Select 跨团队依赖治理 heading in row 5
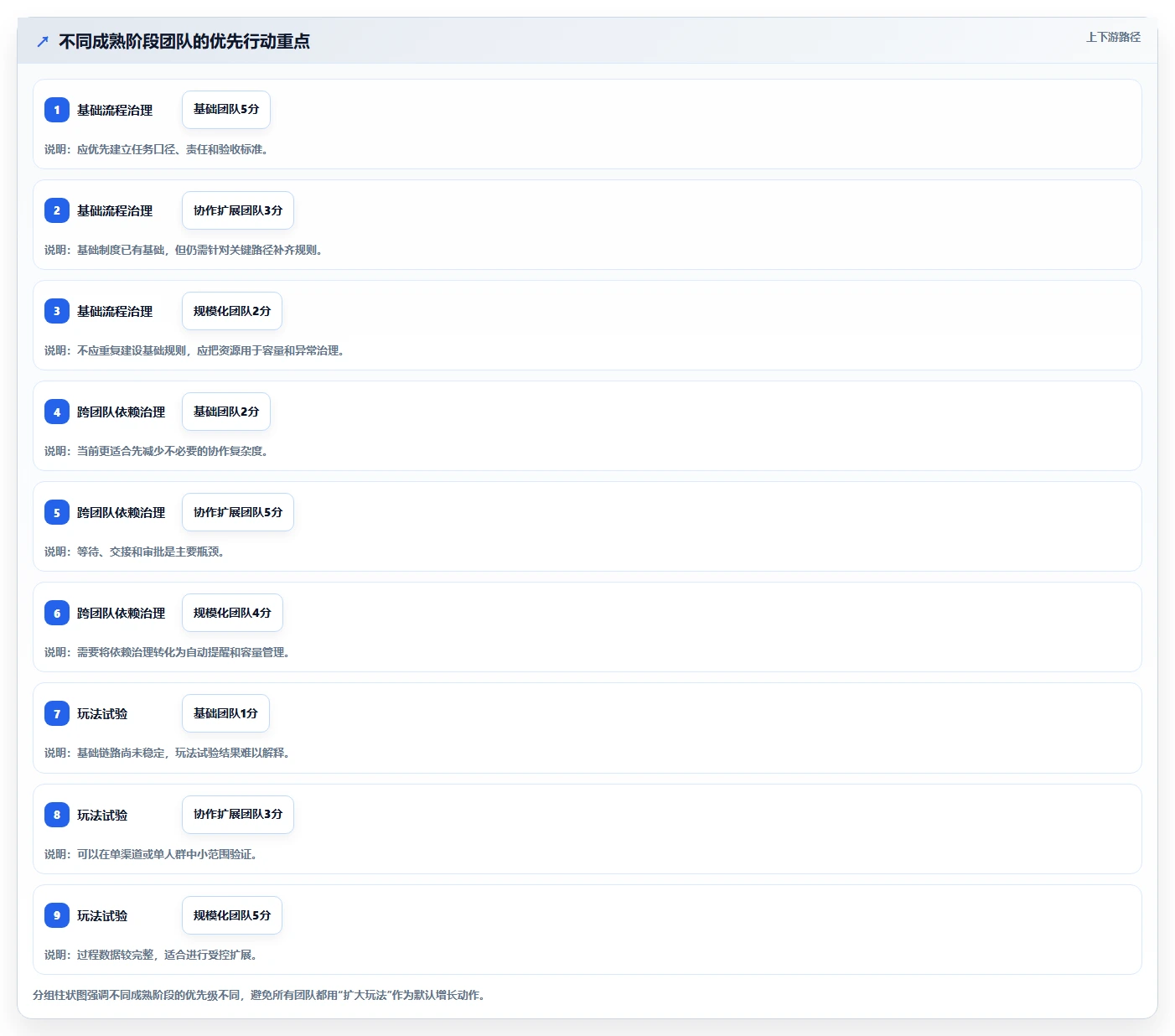Viewport: 1175px width, 1036px height. (x=122, y=512)
